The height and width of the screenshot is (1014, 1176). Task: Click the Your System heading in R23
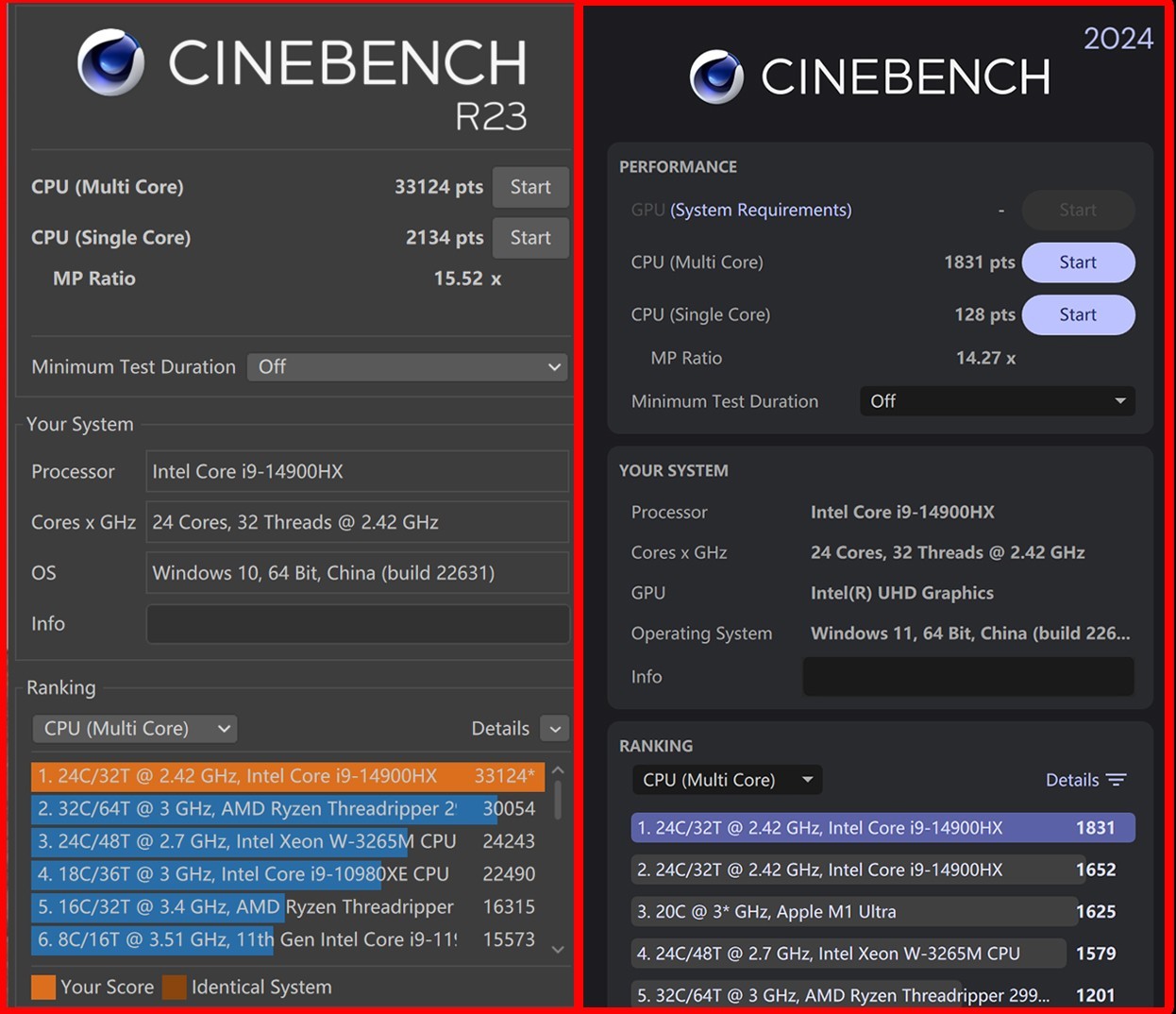[80, 425]
